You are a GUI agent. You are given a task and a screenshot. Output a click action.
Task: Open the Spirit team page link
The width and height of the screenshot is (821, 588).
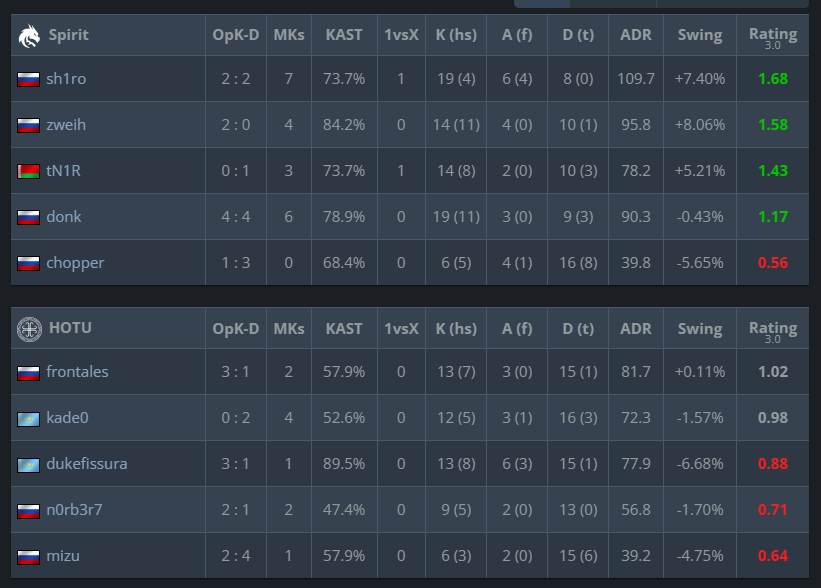[x=69, y=35]
